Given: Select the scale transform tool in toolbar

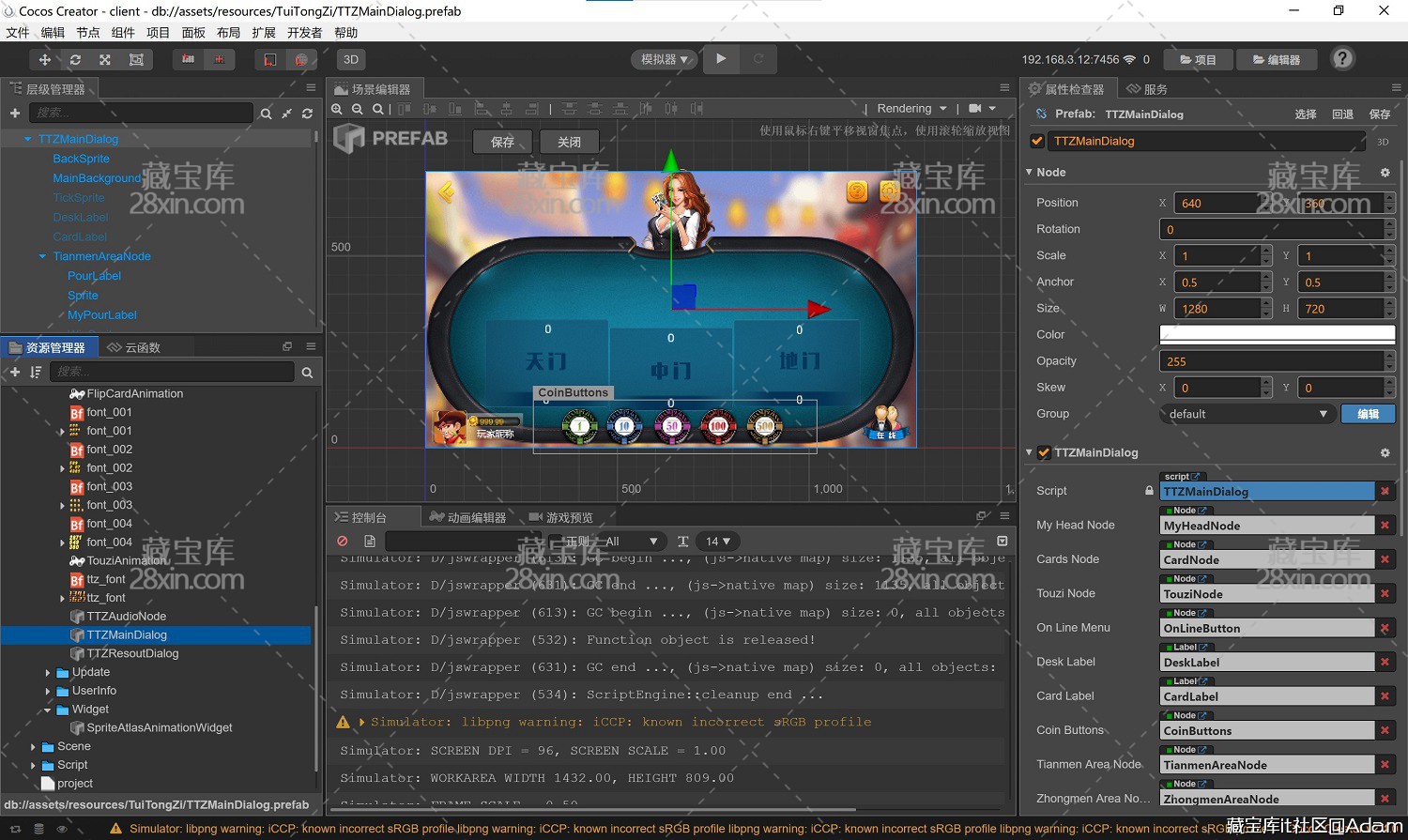Looking at the screenshot, I should tap(105, 59).
